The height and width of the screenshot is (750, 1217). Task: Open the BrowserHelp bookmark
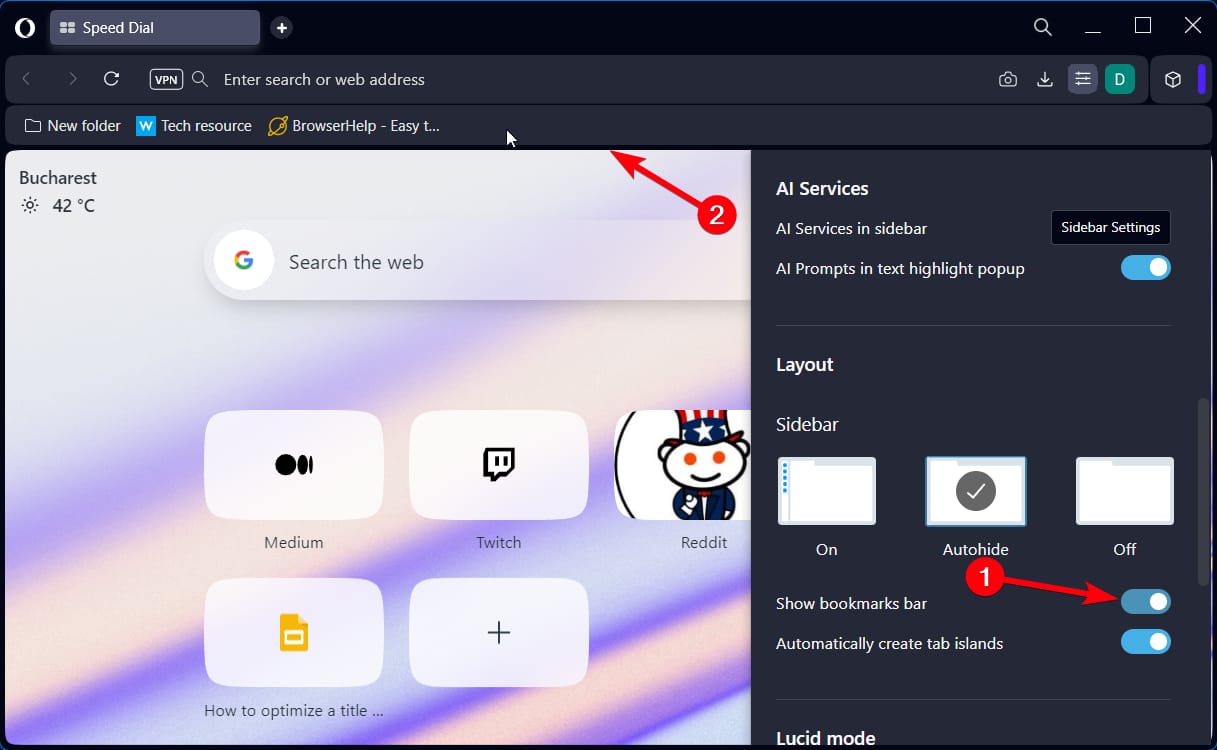354,126
